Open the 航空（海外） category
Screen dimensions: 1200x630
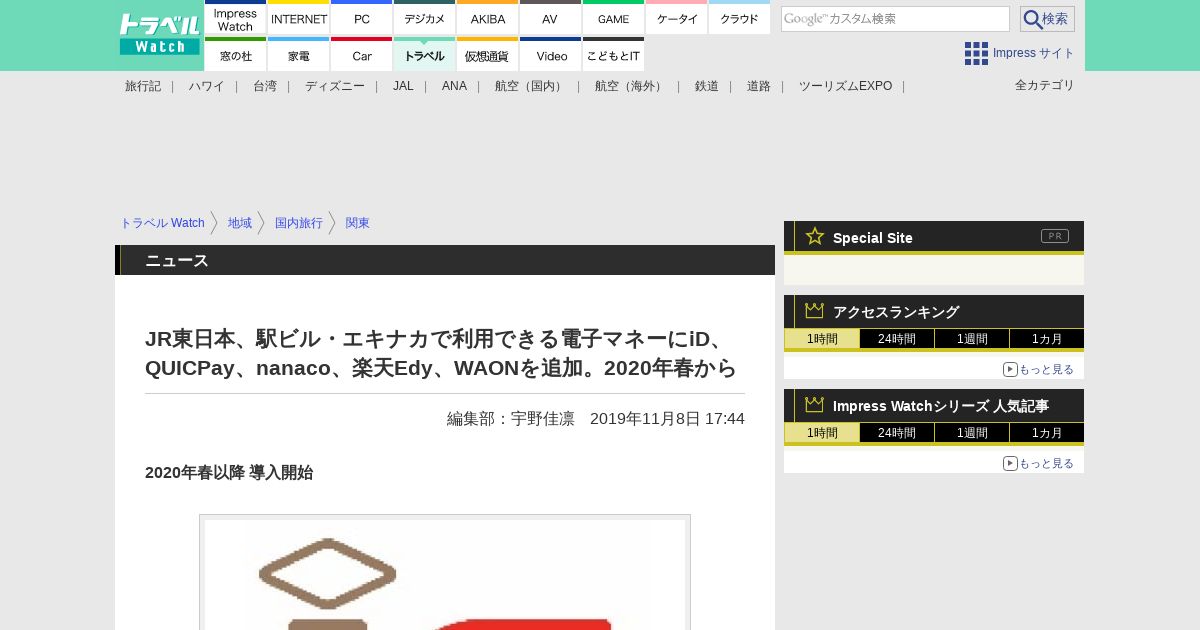click(631, 86)
